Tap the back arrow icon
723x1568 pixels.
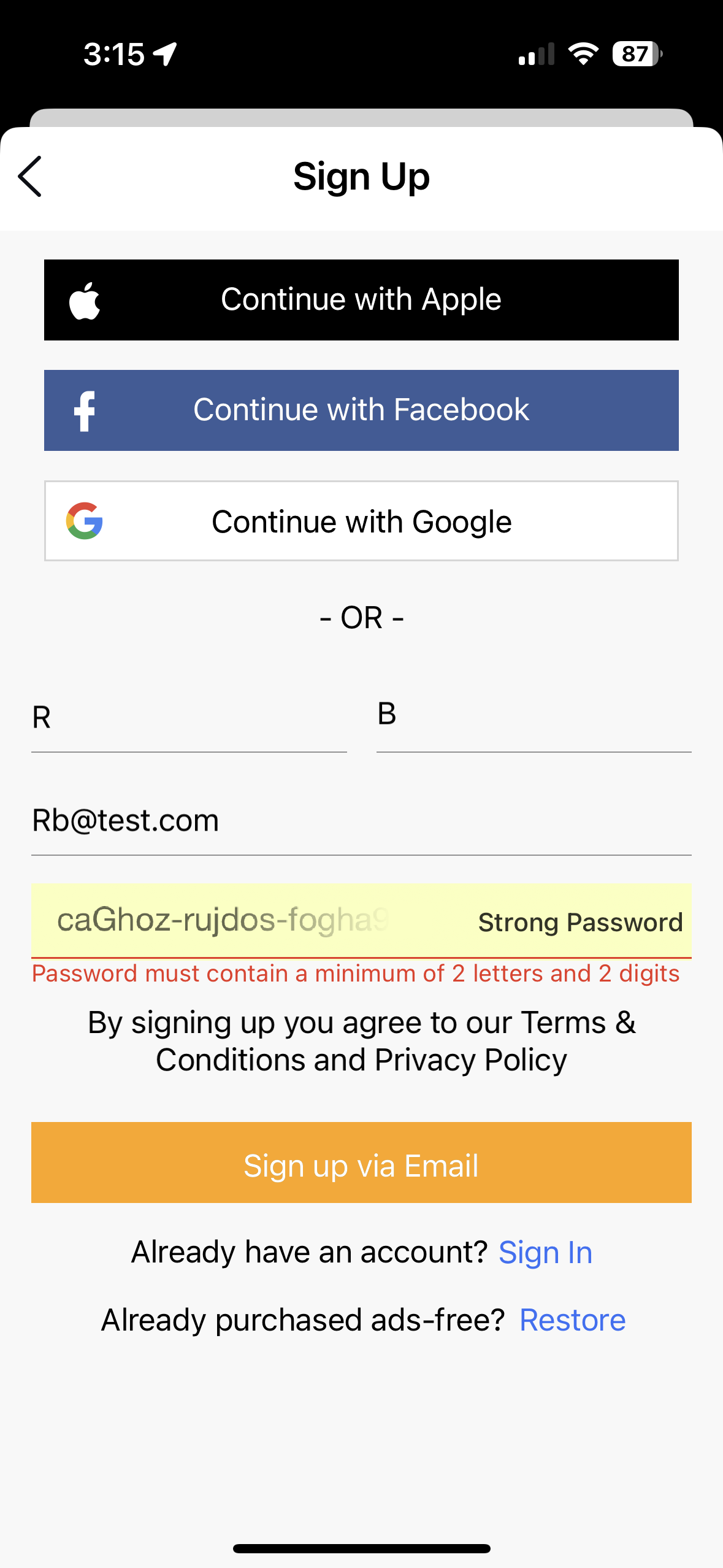coord(30,176)
